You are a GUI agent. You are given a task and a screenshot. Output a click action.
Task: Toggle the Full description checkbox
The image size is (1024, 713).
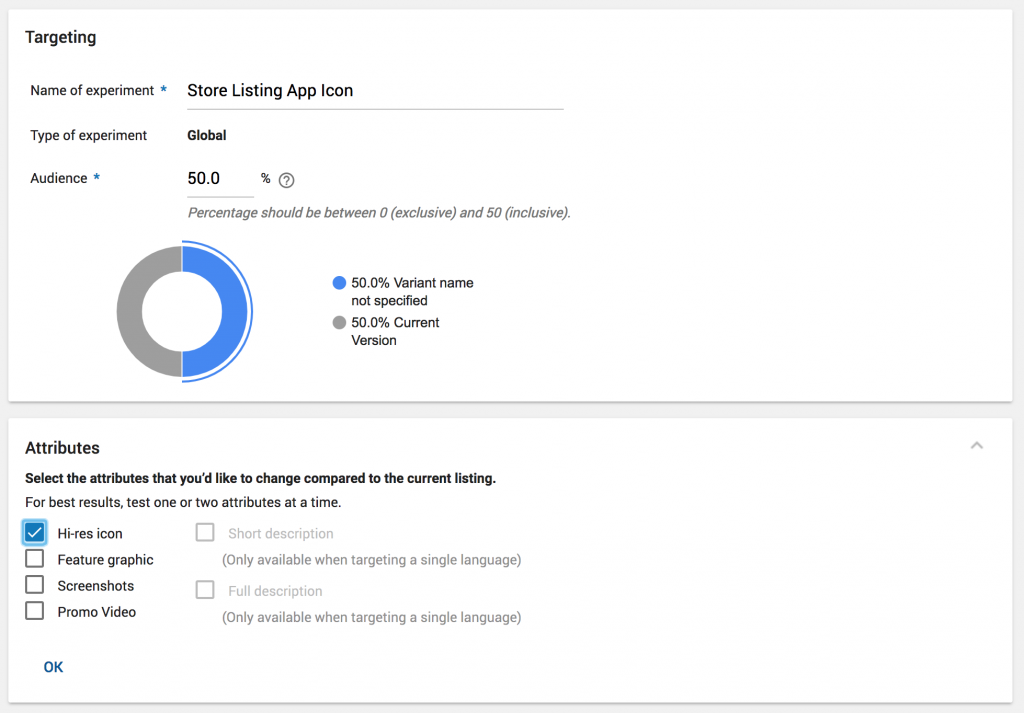(x=205, y=590)
